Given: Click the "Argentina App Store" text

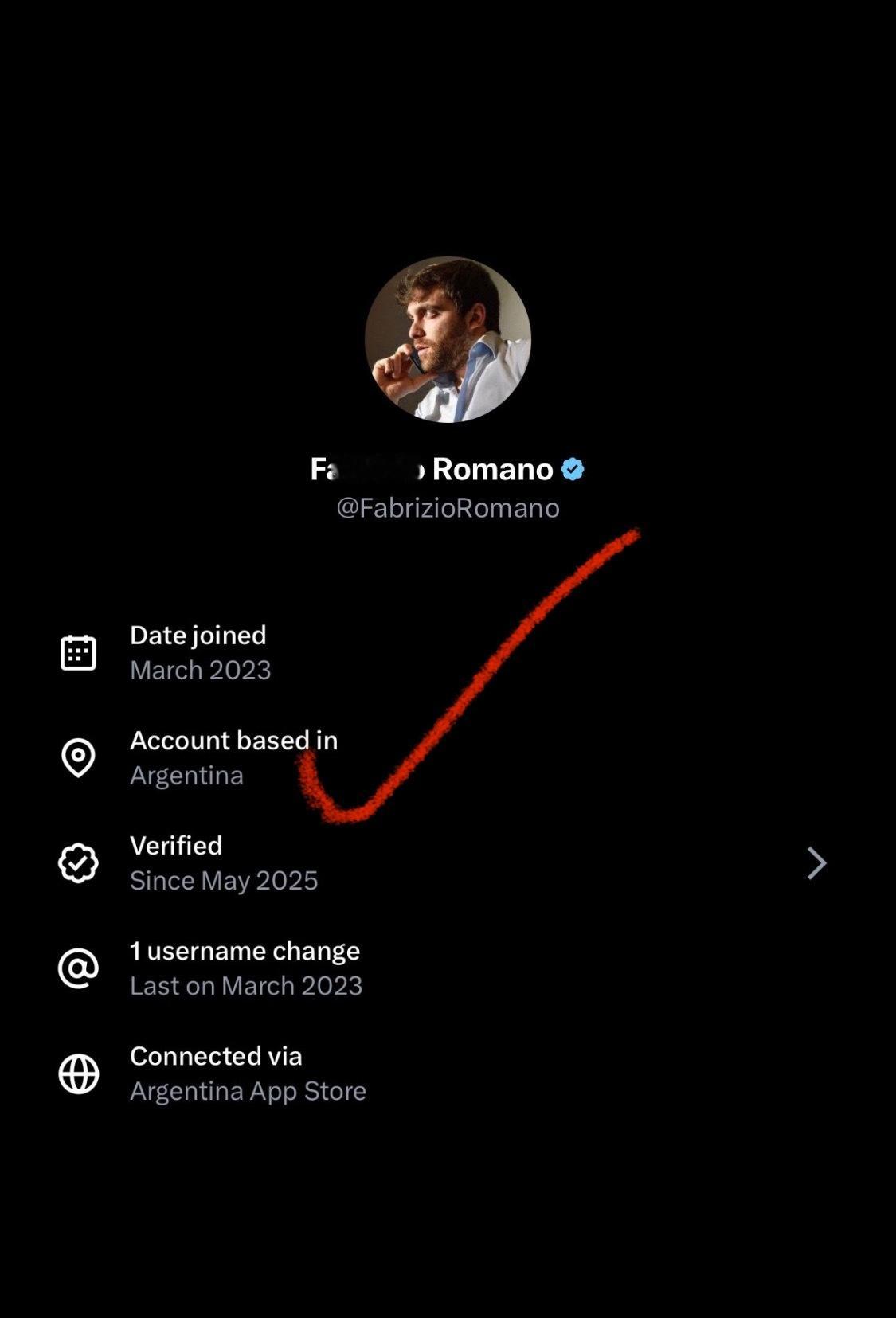Looking at the screenshot, I should click(248, 1091).
